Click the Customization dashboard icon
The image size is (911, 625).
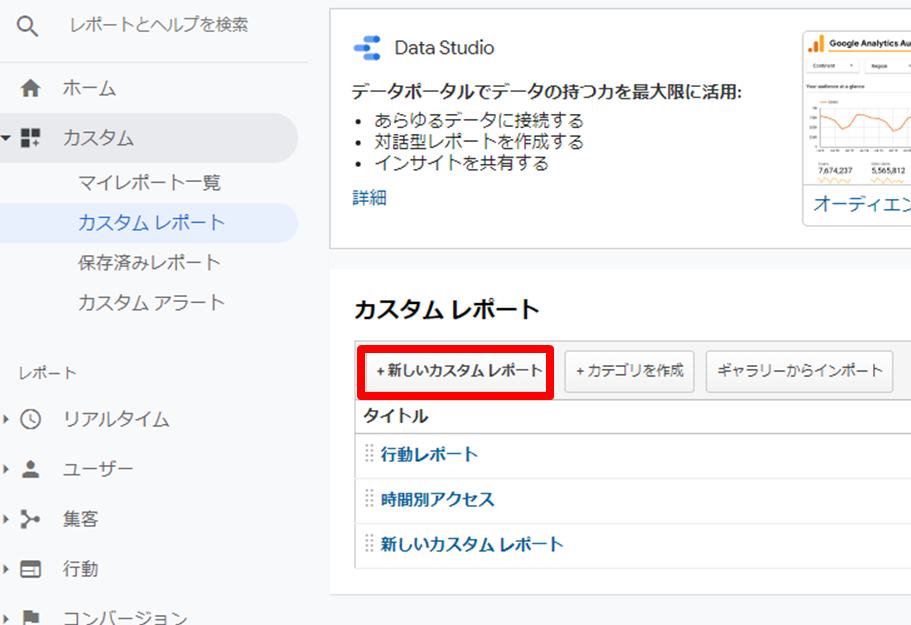31,138
